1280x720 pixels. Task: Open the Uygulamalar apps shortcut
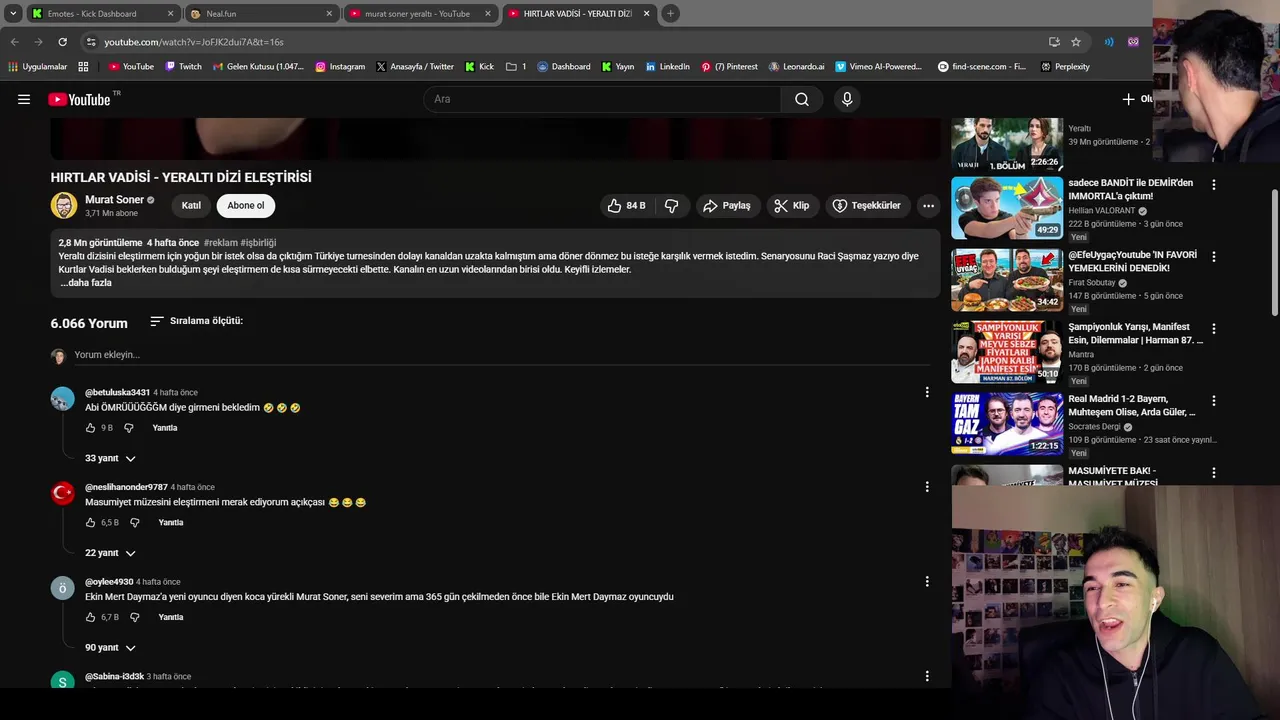[x=37, y=67]
